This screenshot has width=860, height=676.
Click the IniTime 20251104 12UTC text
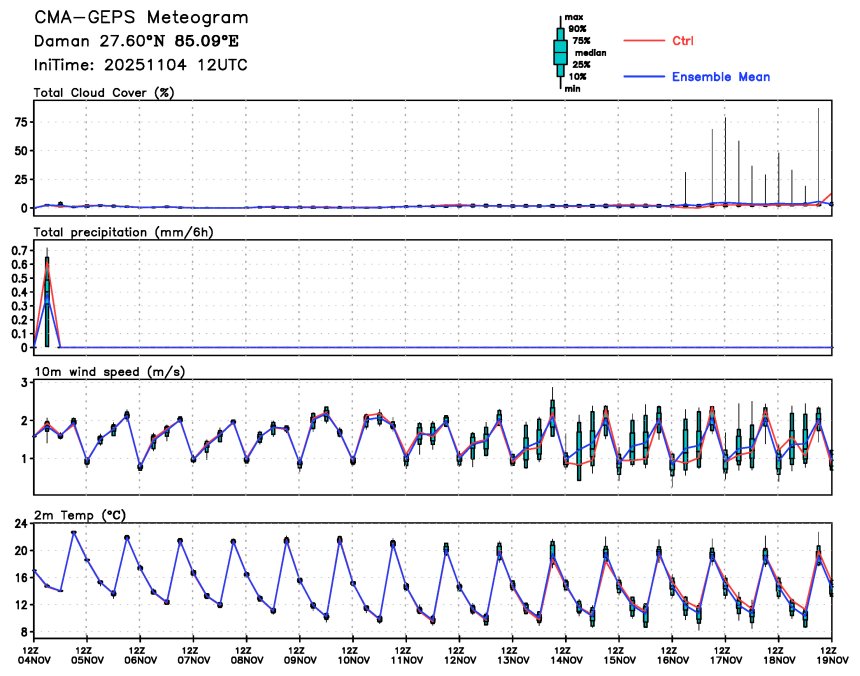[x=141, y=65]
